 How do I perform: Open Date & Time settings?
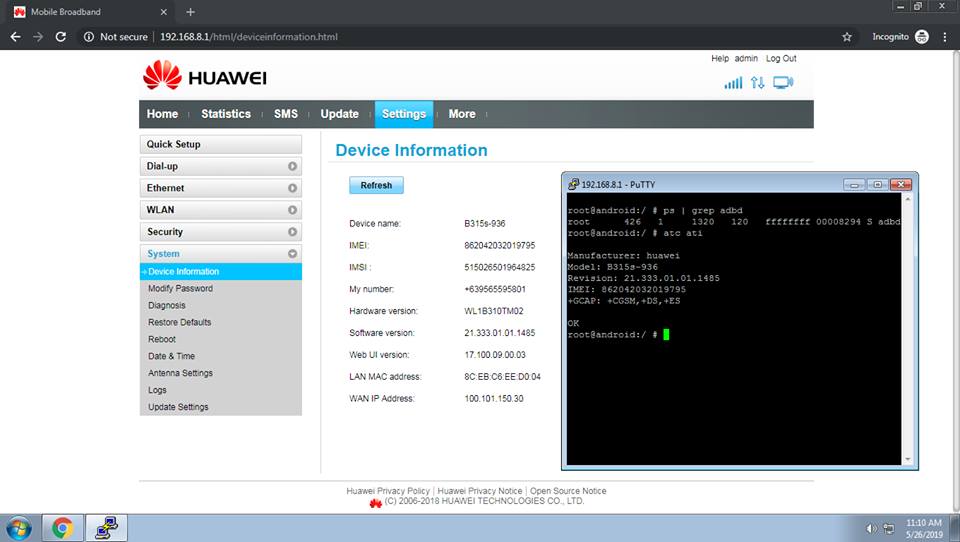coord(171,356)
